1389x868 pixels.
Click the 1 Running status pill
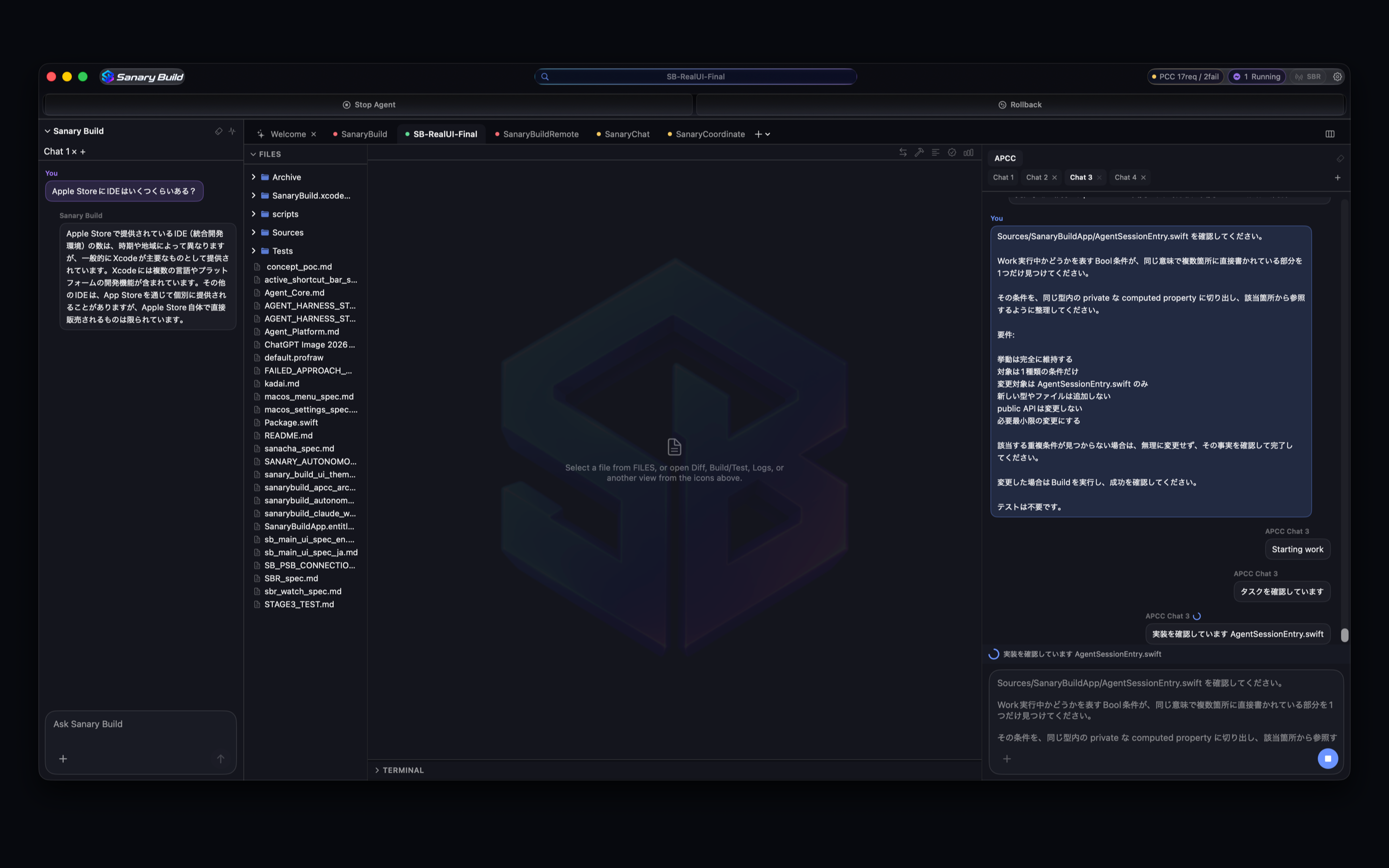[x=1257, y=76]
